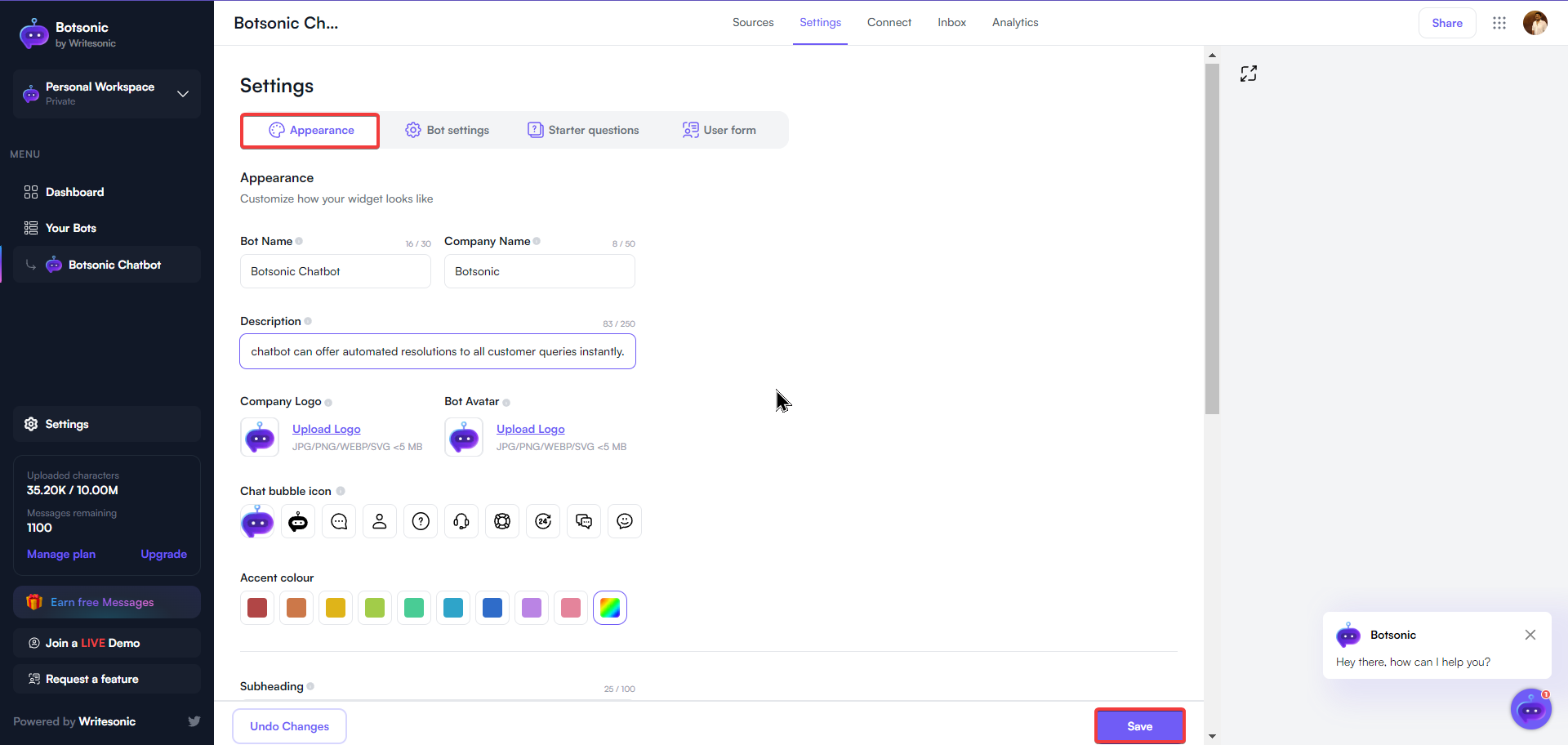Viewport: 1568px width, 745px height.
Task: Edit the chatbot Description field
Action: 438,351
